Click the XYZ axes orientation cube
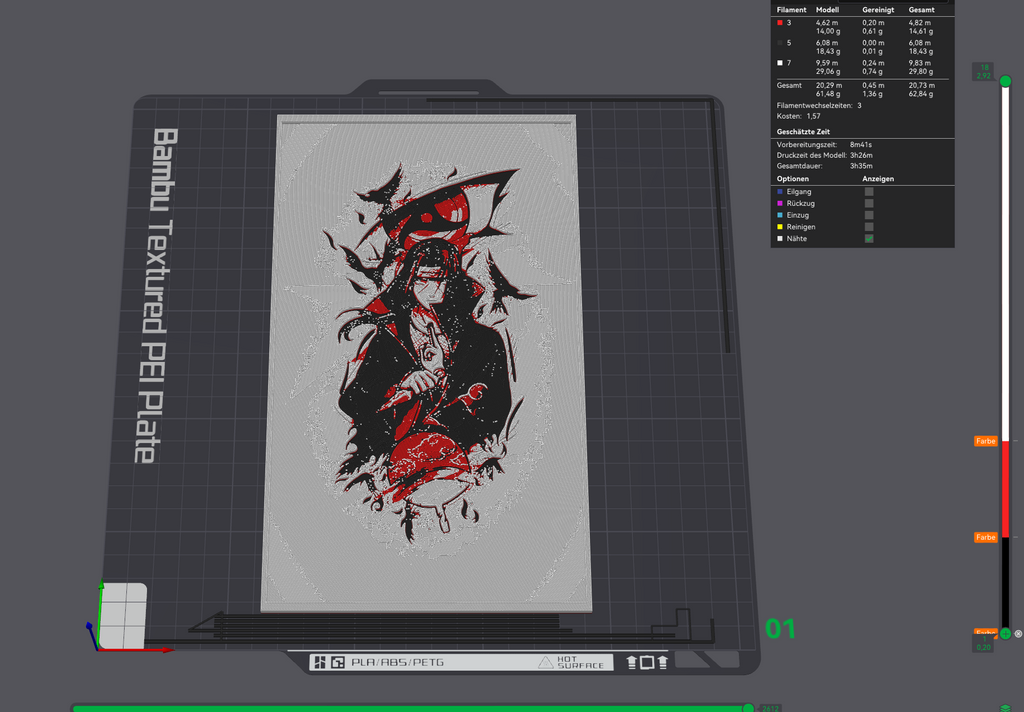The image size is (1024, 712). click(x=123, y=616)
